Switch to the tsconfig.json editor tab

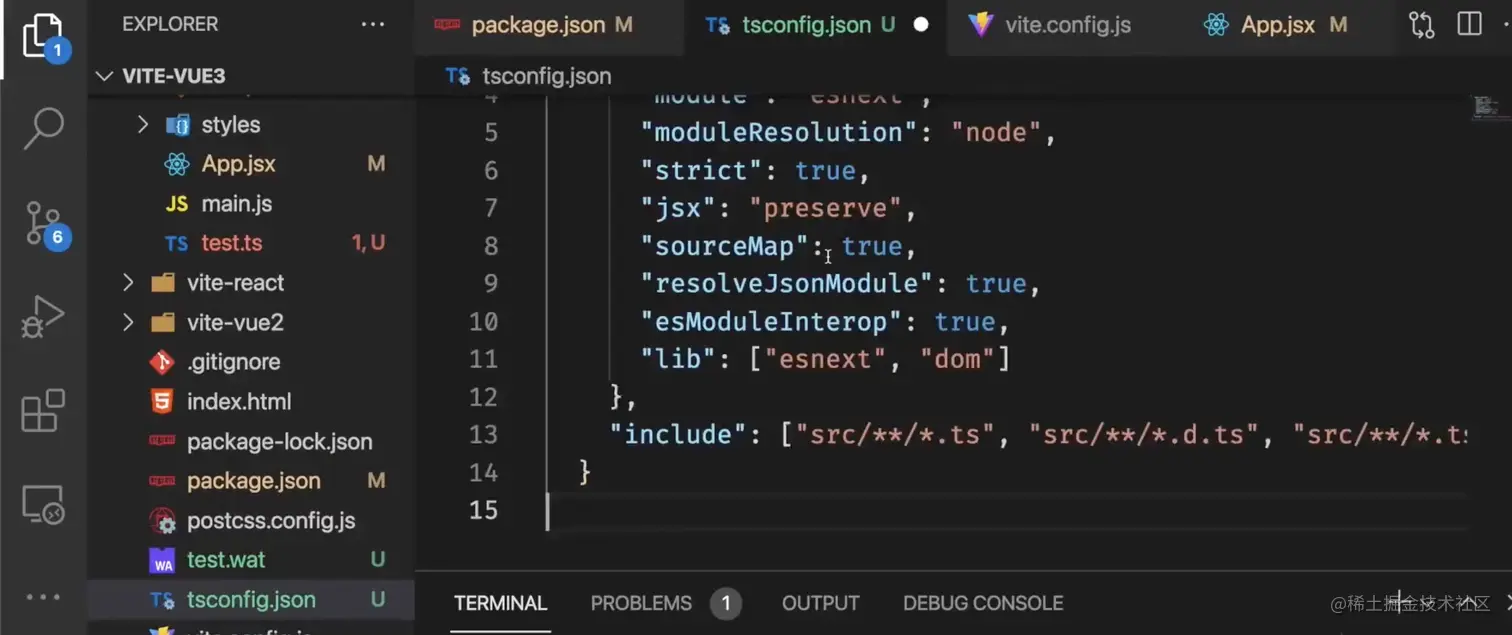pyautogui.click(x=817, y=25)
